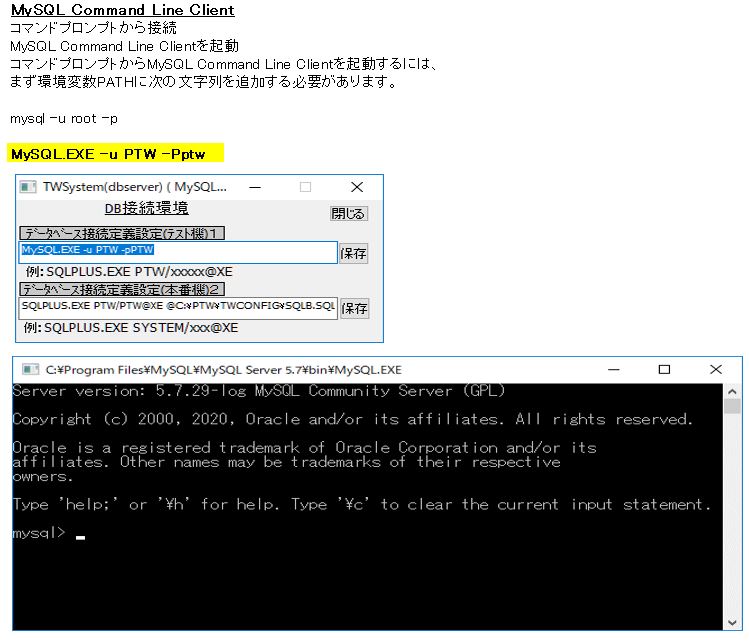Click console scrollbar down arrow
The image size is (749, 641).
732,622
